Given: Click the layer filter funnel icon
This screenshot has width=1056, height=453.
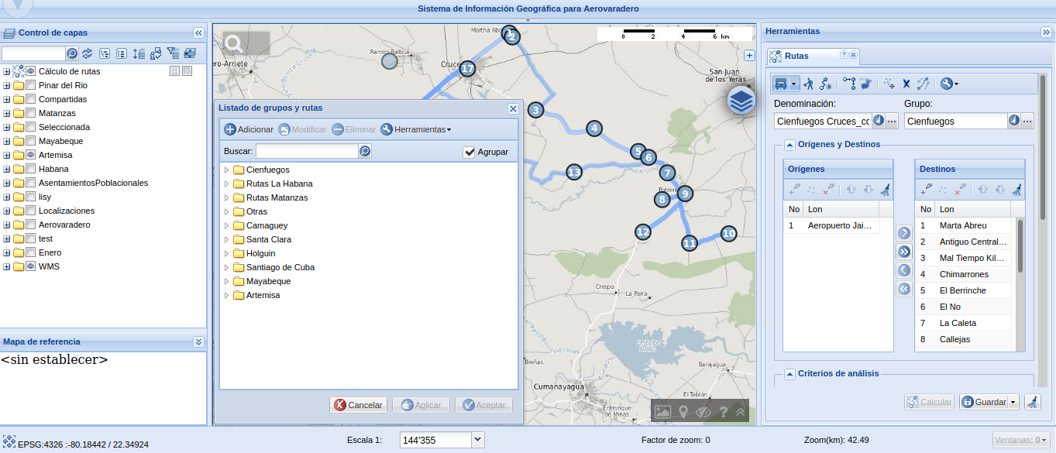Looking at the screenshot, I should point(172,53).
